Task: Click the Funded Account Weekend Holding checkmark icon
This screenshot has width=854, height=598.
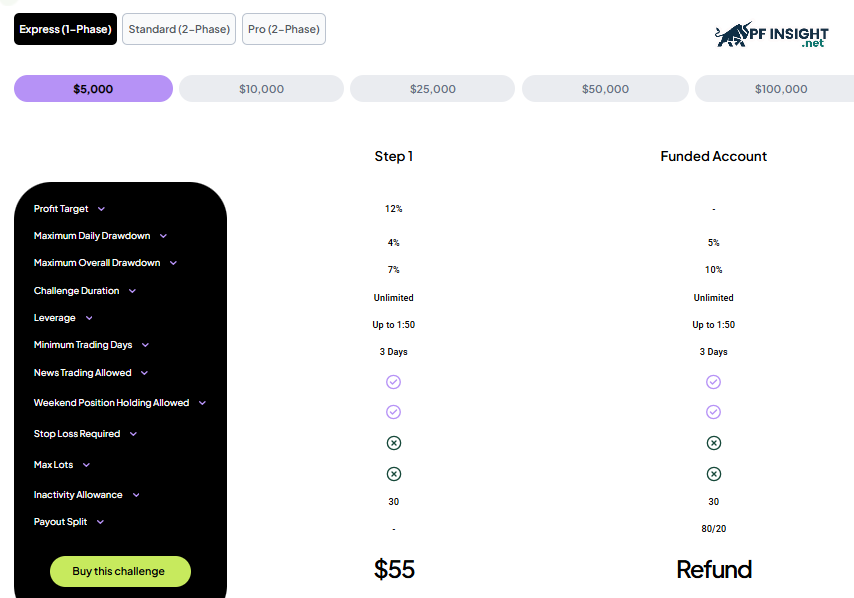Action: 713,412
